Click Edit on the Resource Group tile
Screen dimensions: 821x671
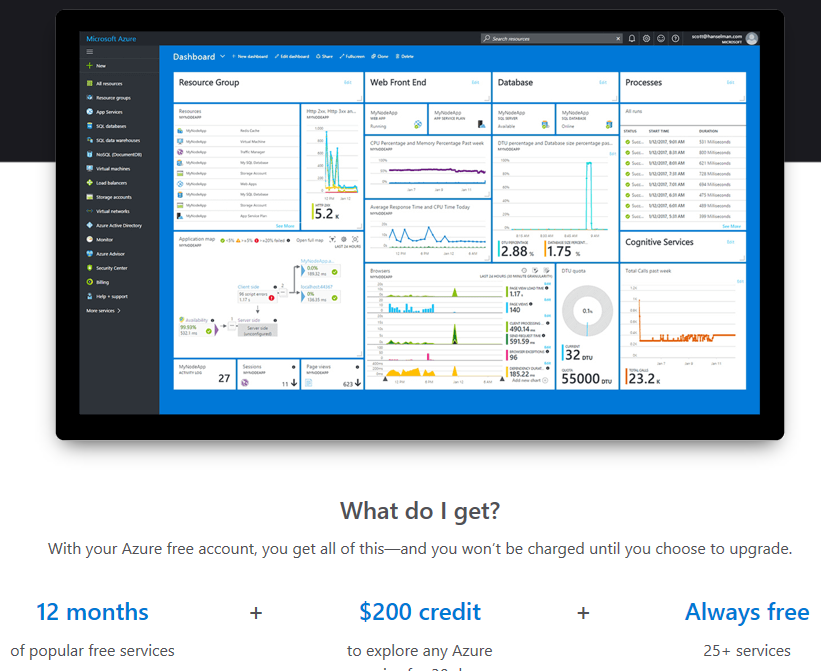coord(348,82)
